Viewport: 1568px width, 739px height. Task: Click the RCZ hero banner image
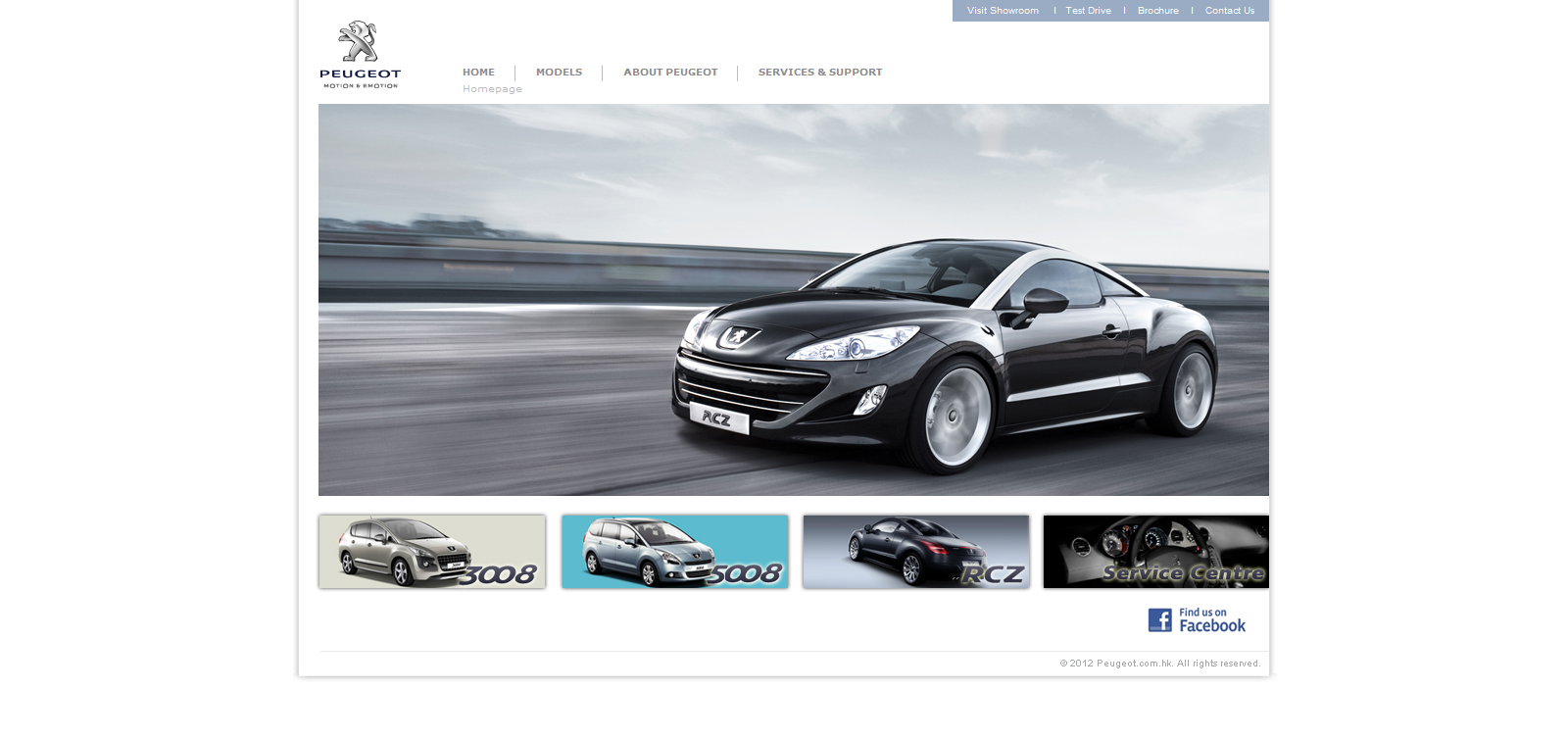click(794, 300)
